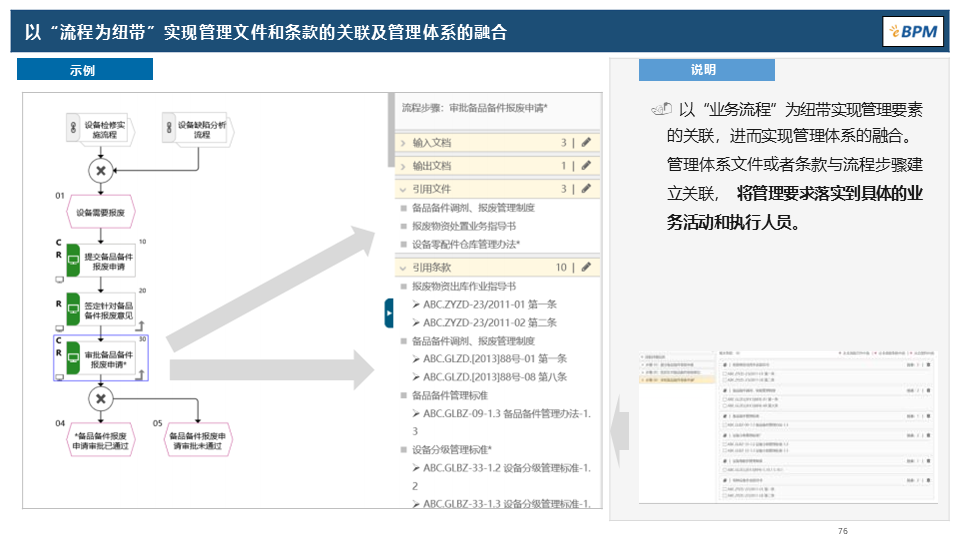This screenshot has width=960, height=540.
Task: Click count 10 beside 引用条款
Action: 561,268
